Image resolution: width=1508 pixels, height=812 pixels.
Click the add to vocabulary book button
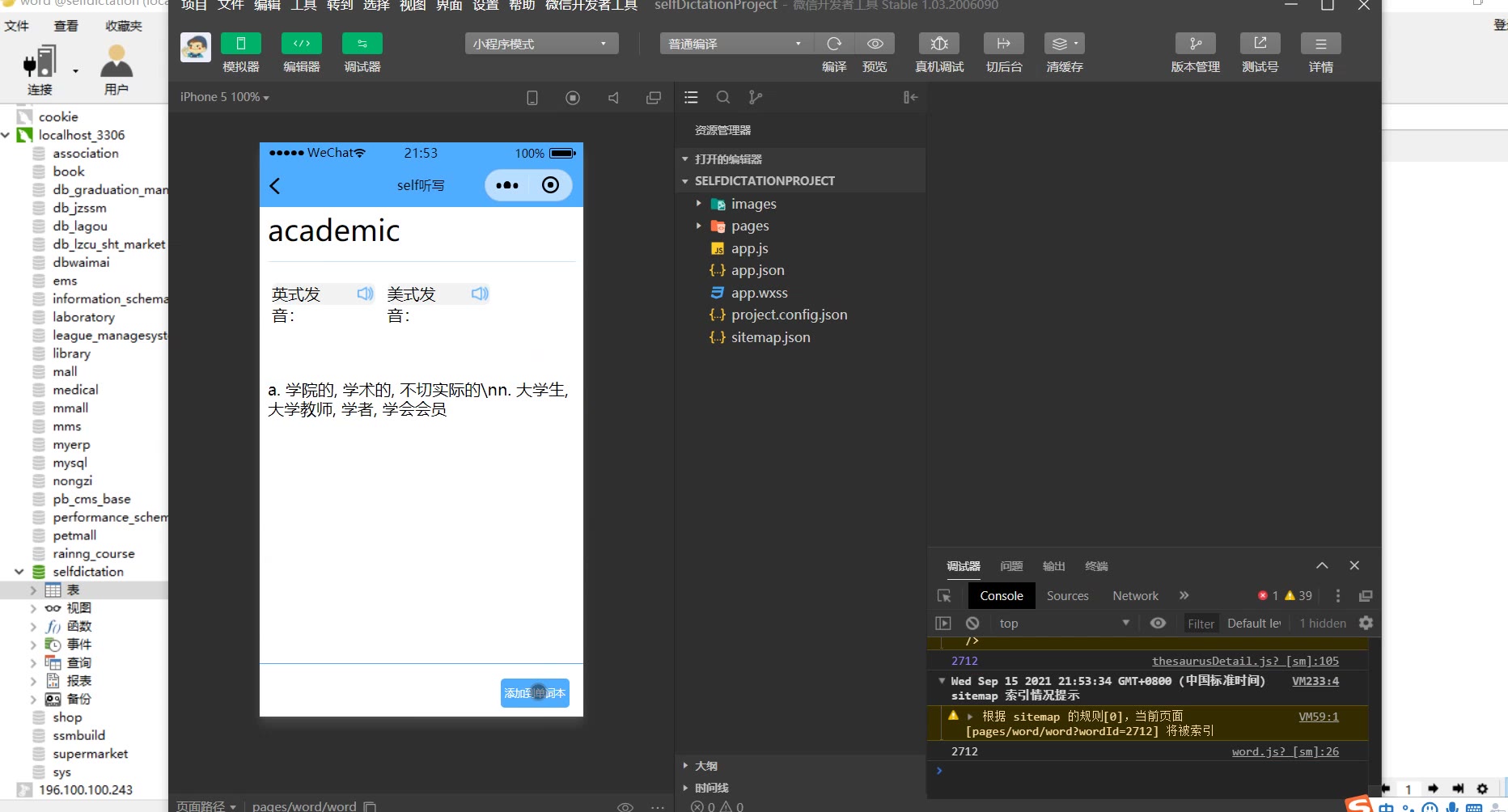[x=535, y=693]
